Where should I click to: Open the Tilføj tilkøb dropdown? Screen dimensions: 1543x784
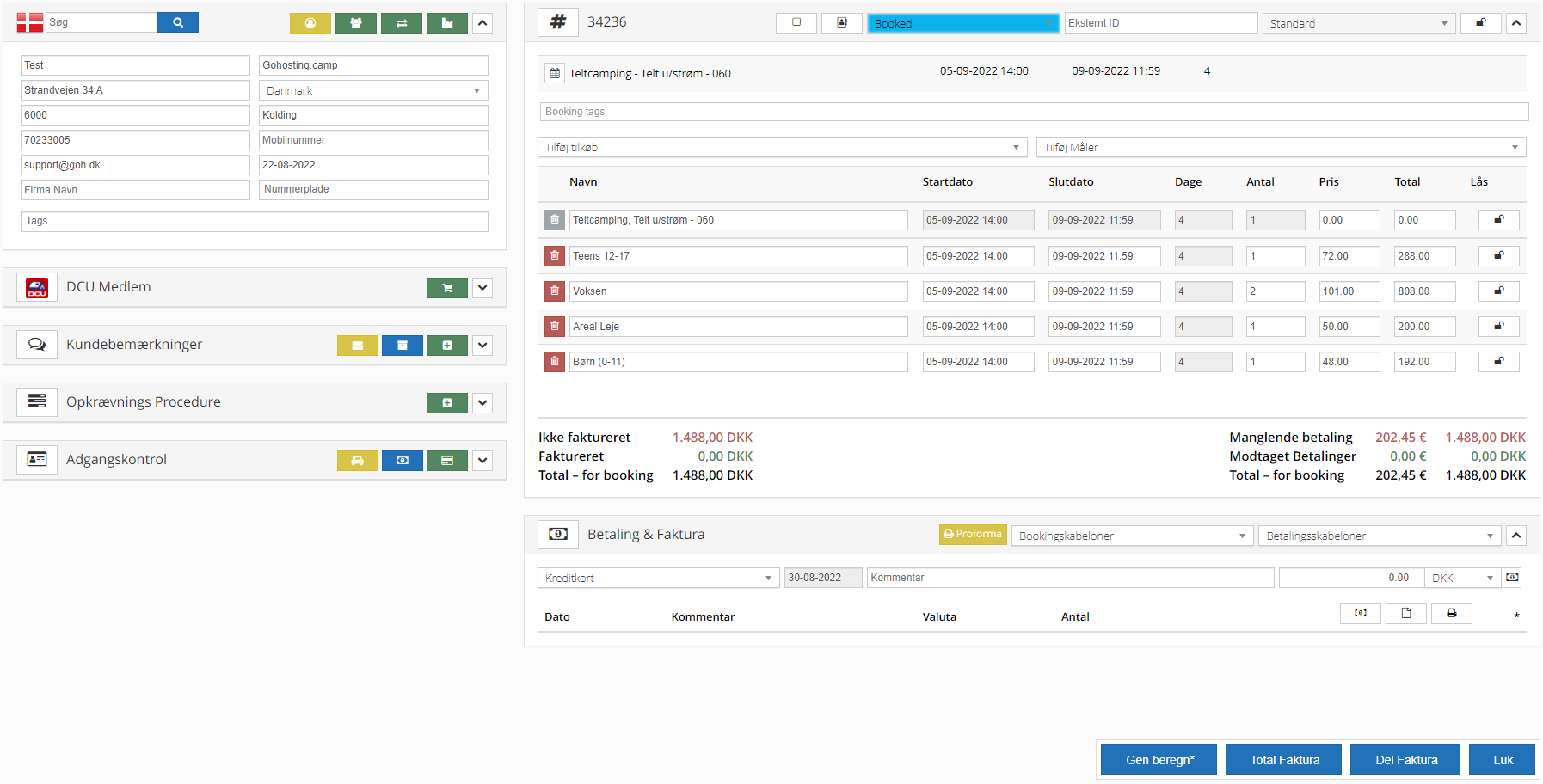pyautogui.click(x=782, y=148)
